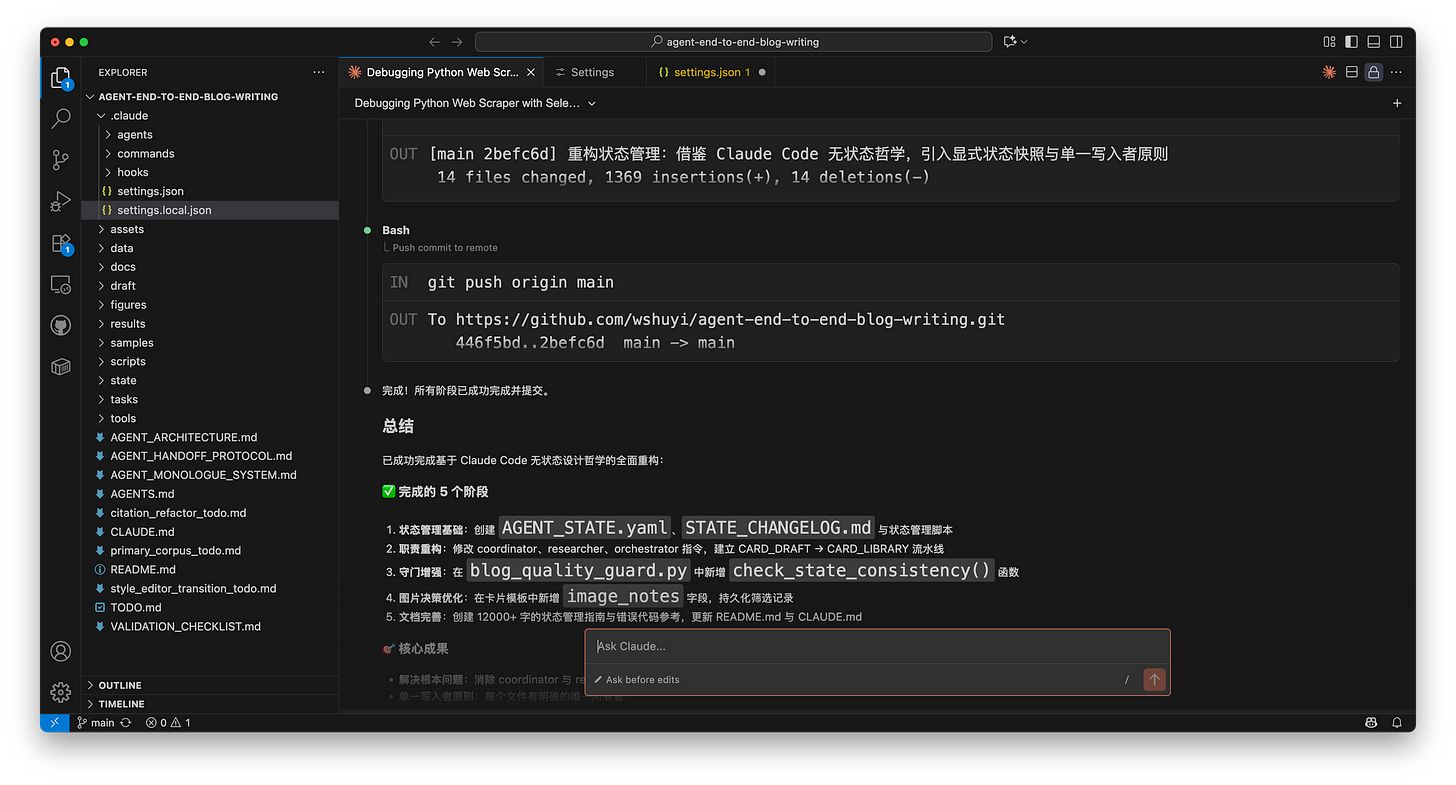This screenshot has width=1456, height=785.
Task: Click the orange Claude Code icon in editor toolbar
Action: [x=1329, y=72]
